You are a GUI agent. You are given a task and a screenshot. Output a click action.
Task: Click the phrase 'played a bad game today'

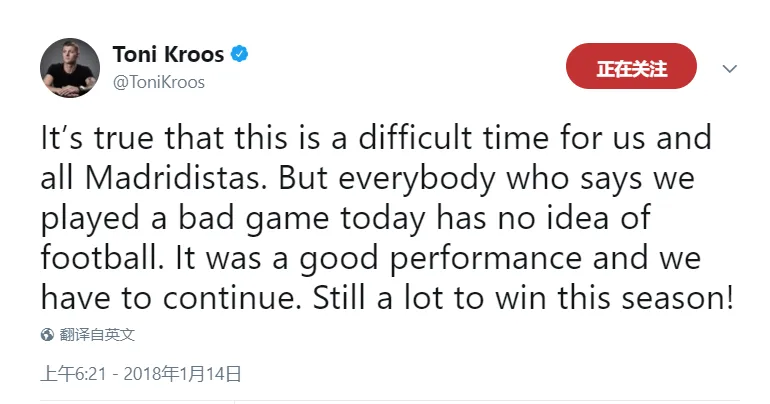233,219
